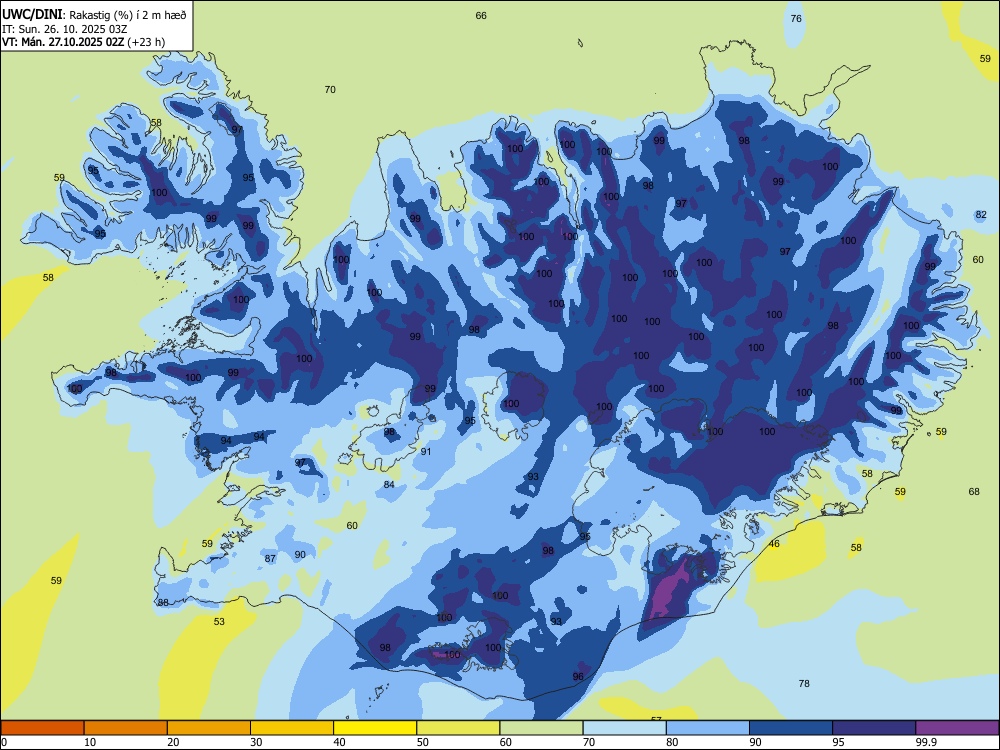
Task: Click the 95–99.9 navy legend swatch
Action: (x=874, y=728)
